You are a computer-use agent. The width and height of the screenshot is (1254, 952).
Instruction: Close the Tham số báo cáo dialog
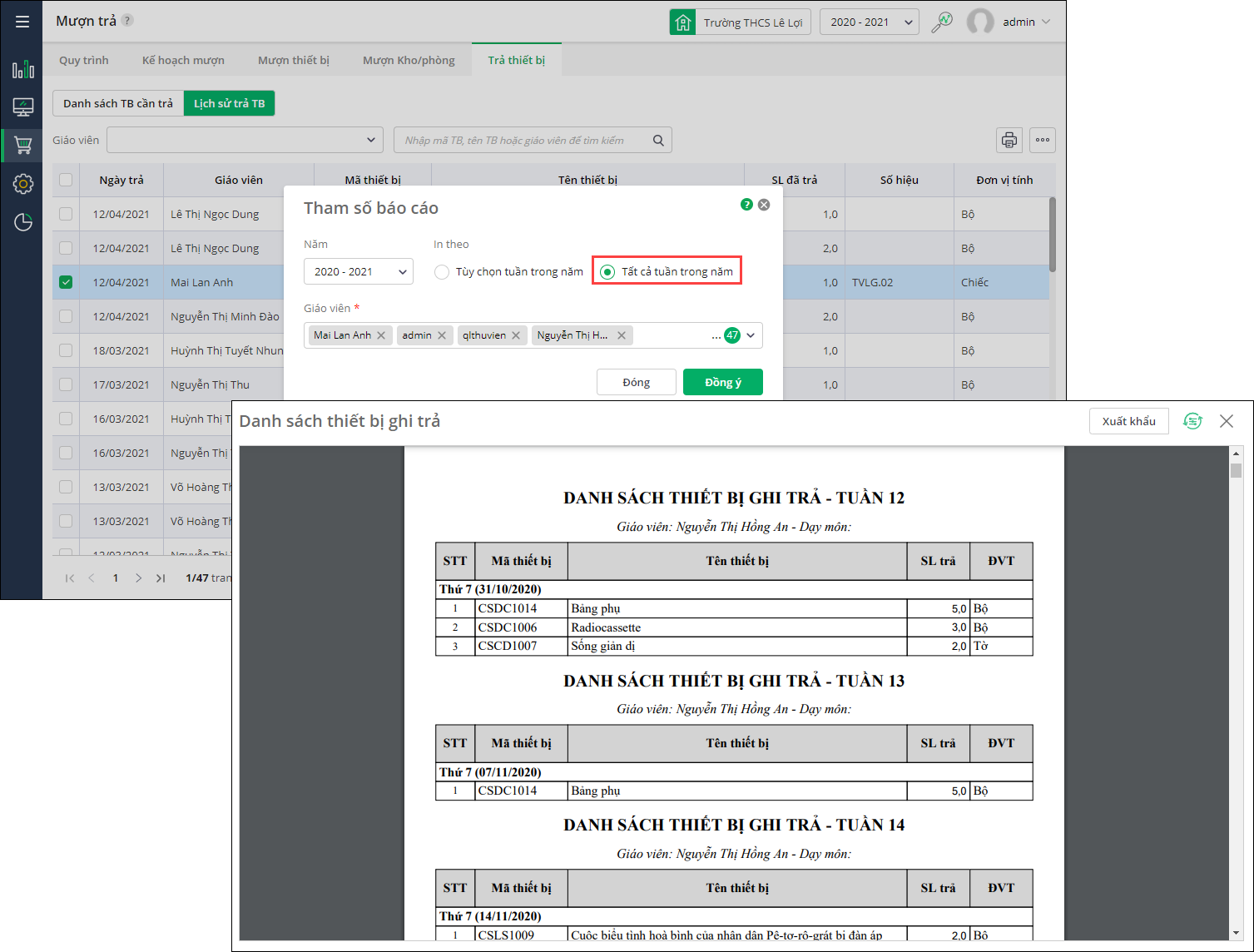(x=764, y=205)
